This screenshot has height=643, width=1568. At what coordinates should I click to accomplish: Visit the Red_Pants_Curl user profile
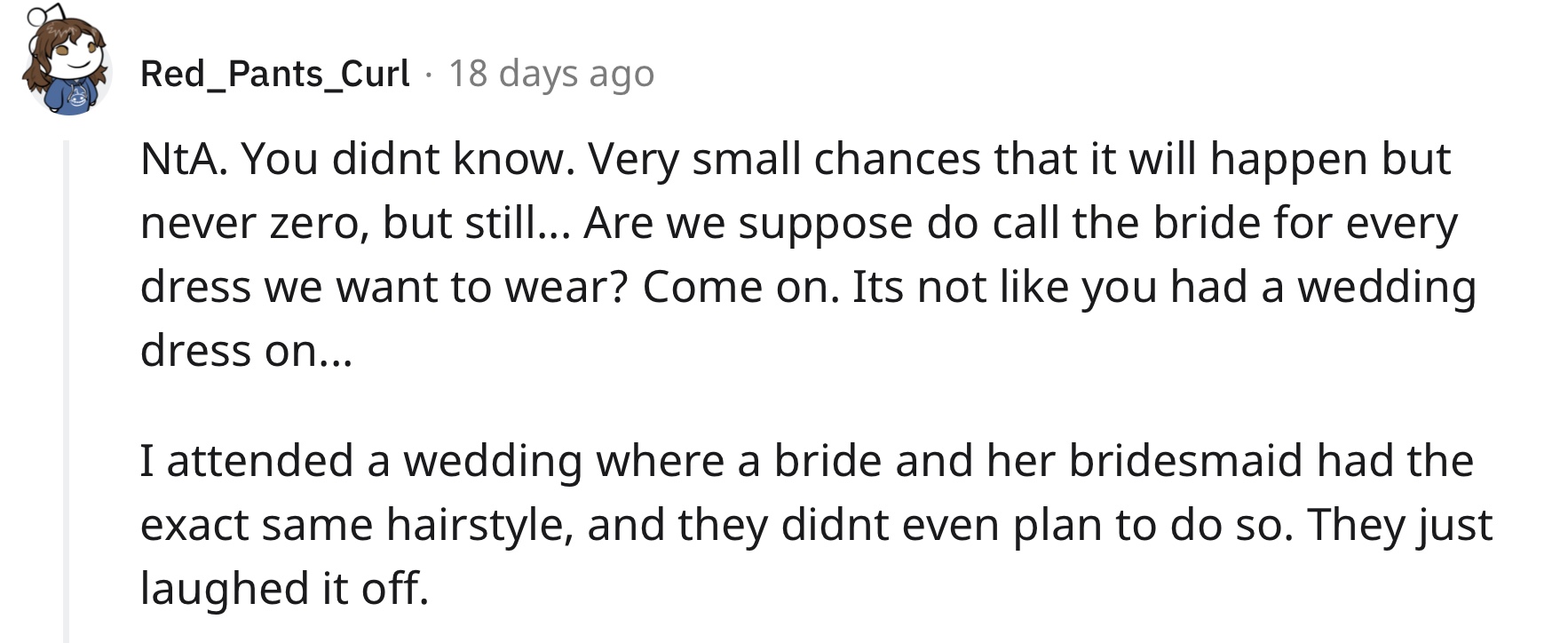coord(275,74)
